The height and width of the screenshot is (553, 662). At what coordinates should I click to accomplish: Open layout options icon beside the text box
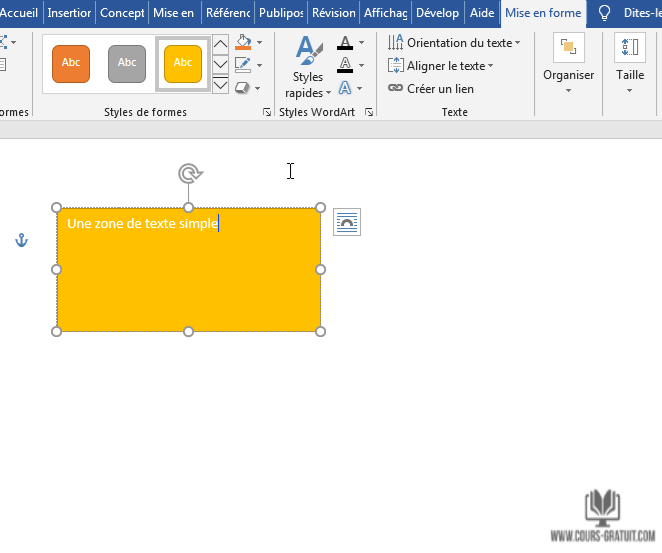(x=347, y=222)
